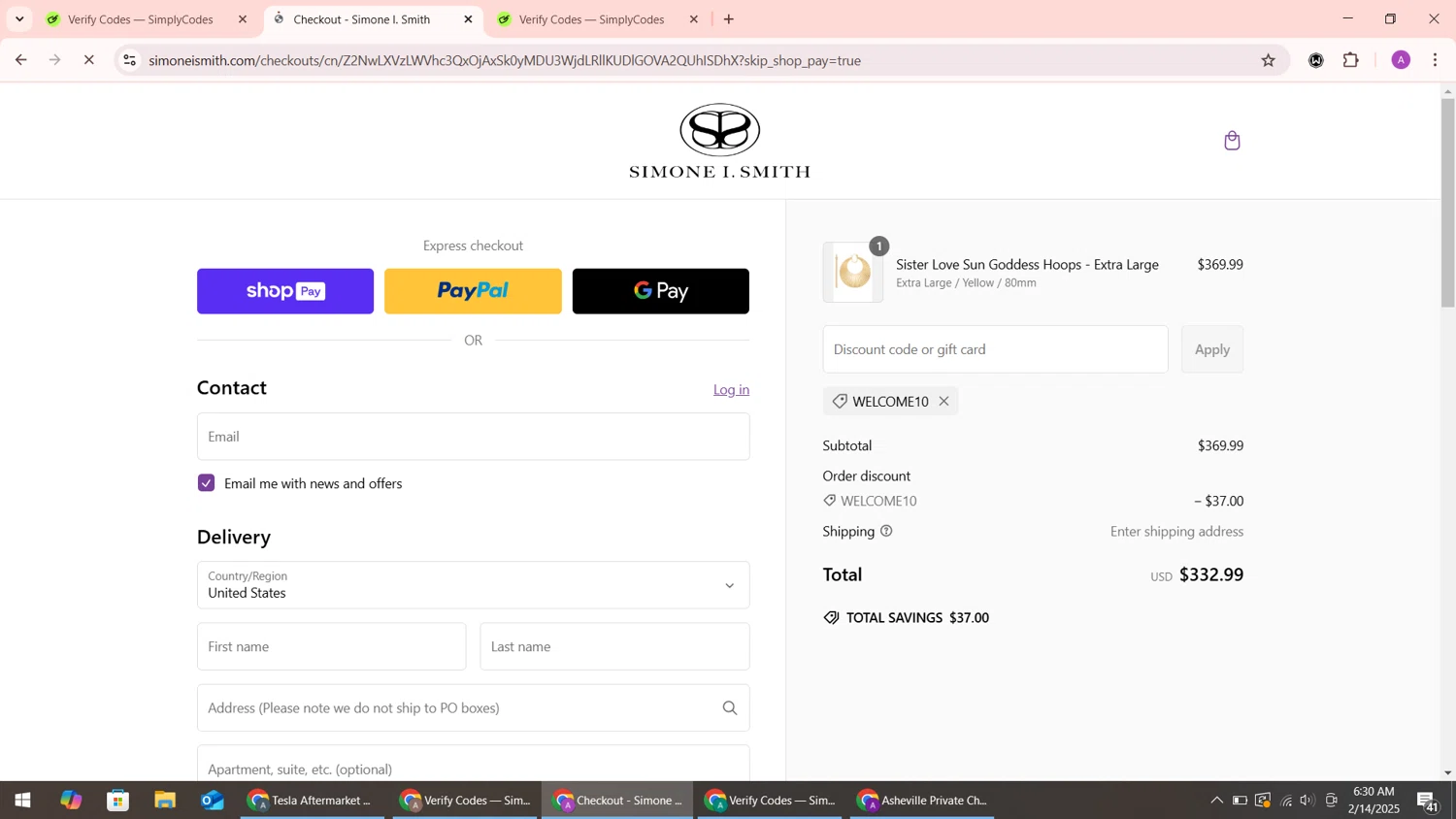Click the address bar URL
The width and height of the screenshot is (1456, 819).
(505, 60)
